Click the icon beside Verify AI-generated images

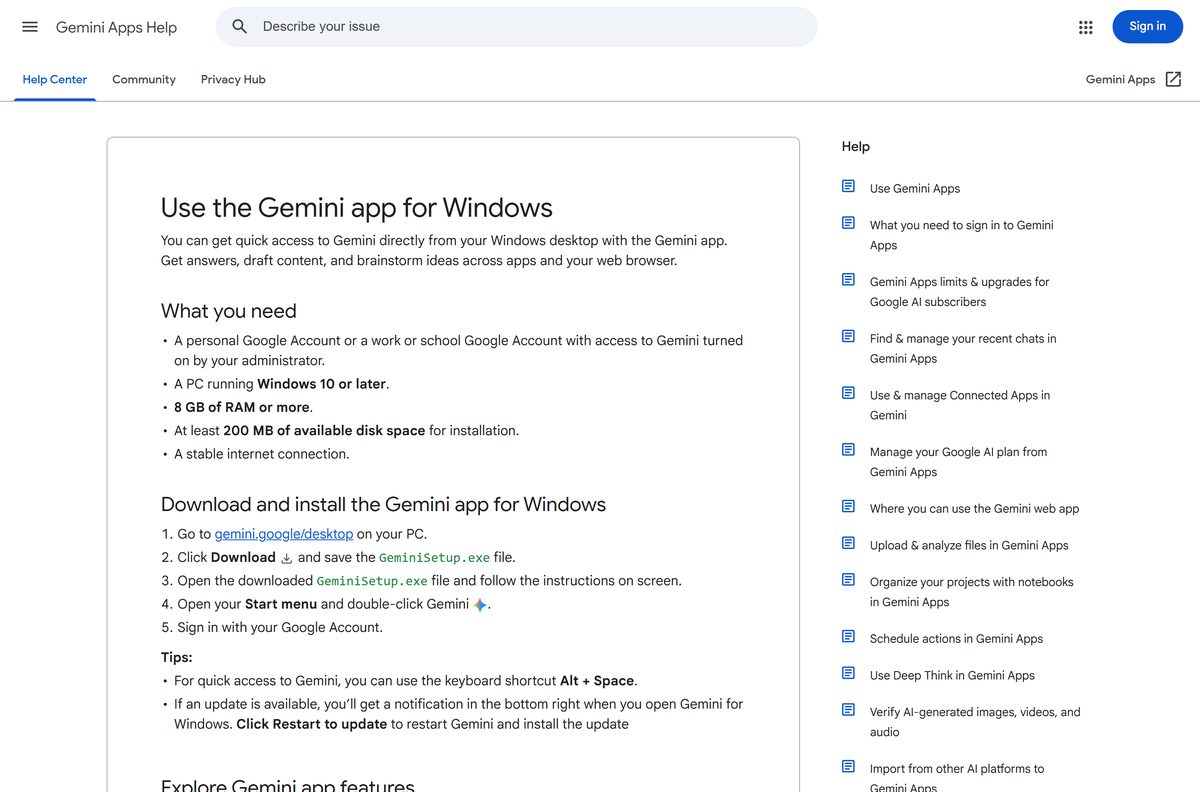[x=848, y=711]
